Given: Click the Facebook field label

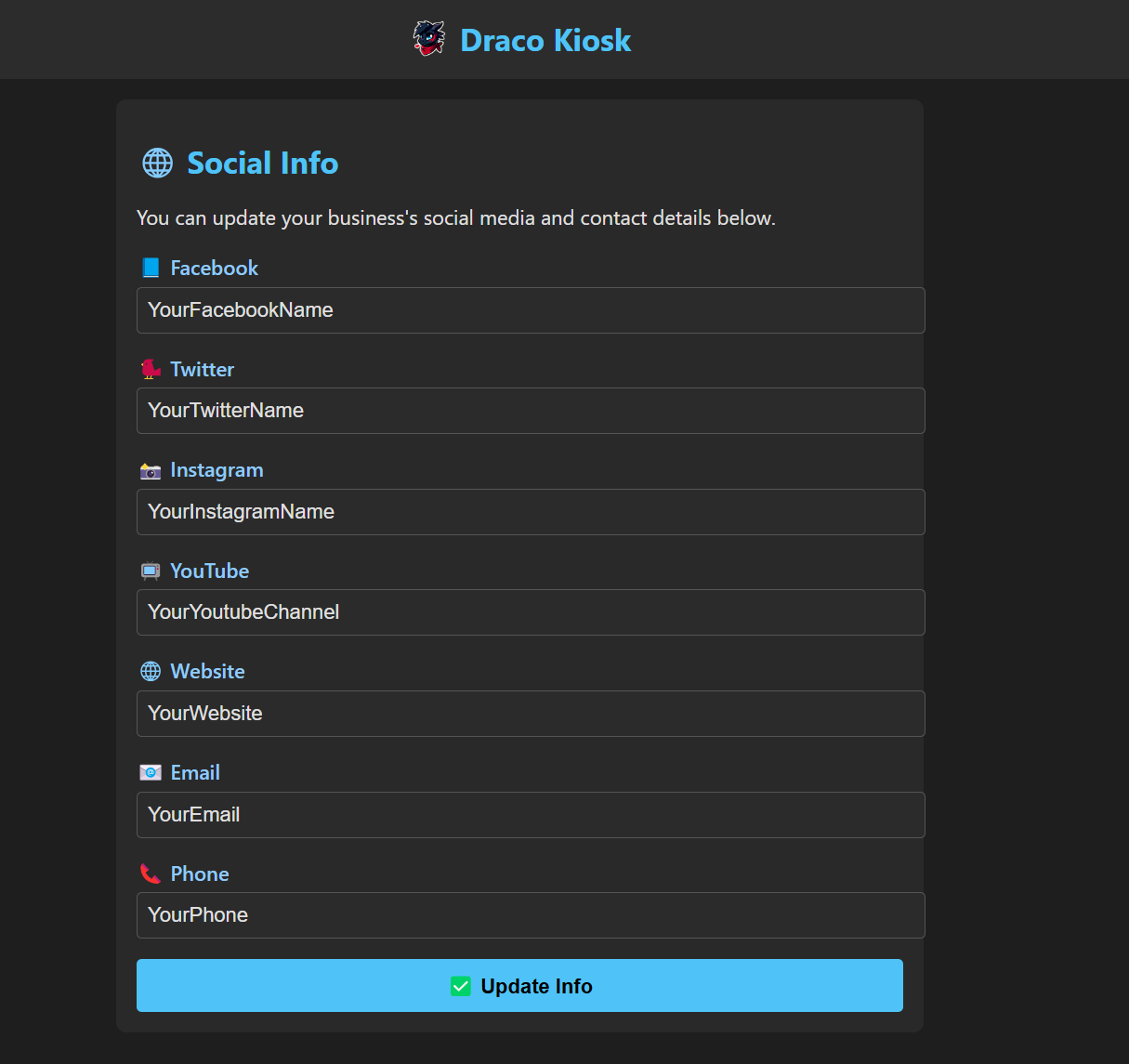Looking at the screenshot, I should click(x=215, y=268).
